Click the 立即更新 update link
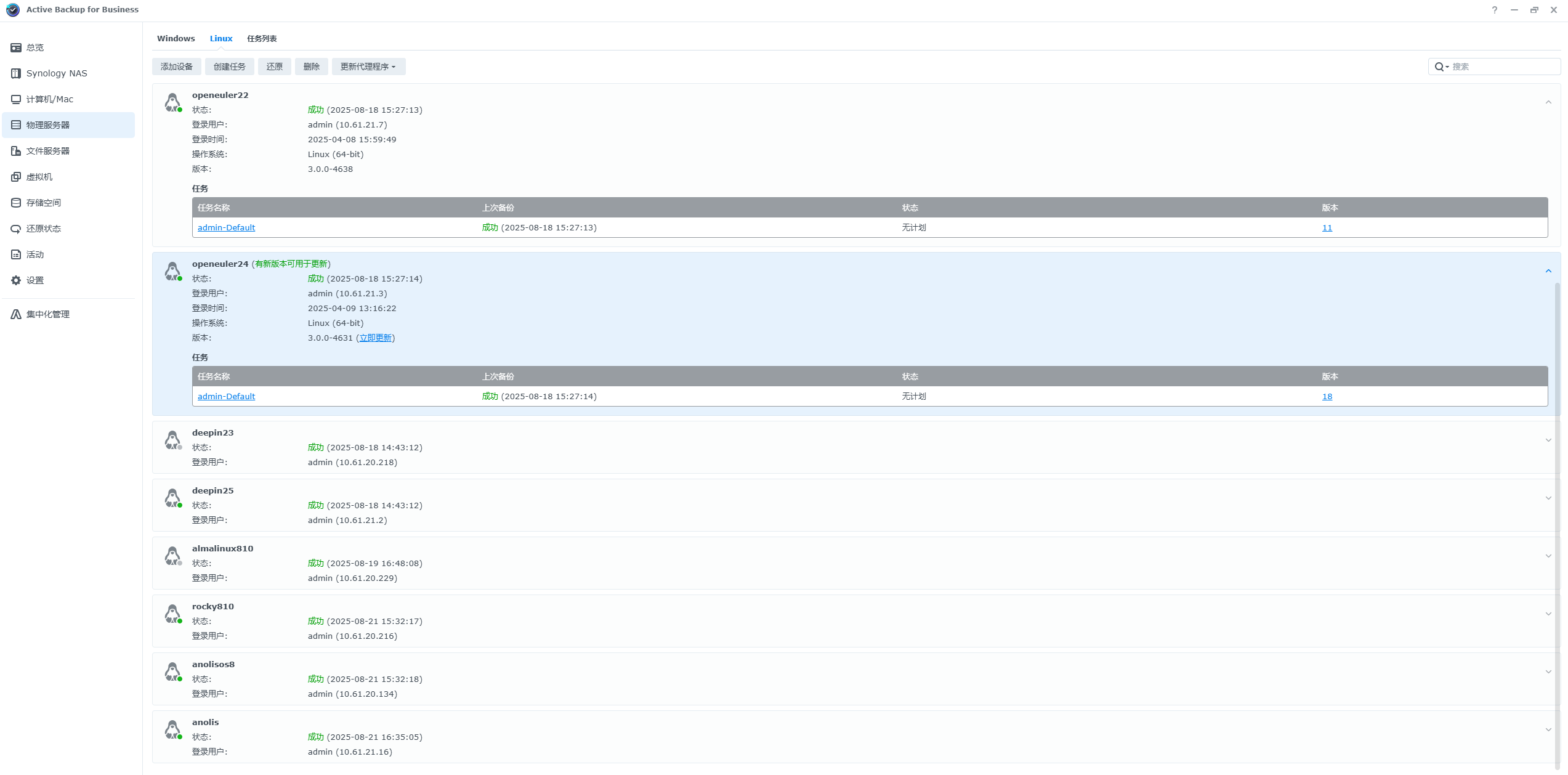Screen dimensions: 1568x775 (x=376, y=338)
